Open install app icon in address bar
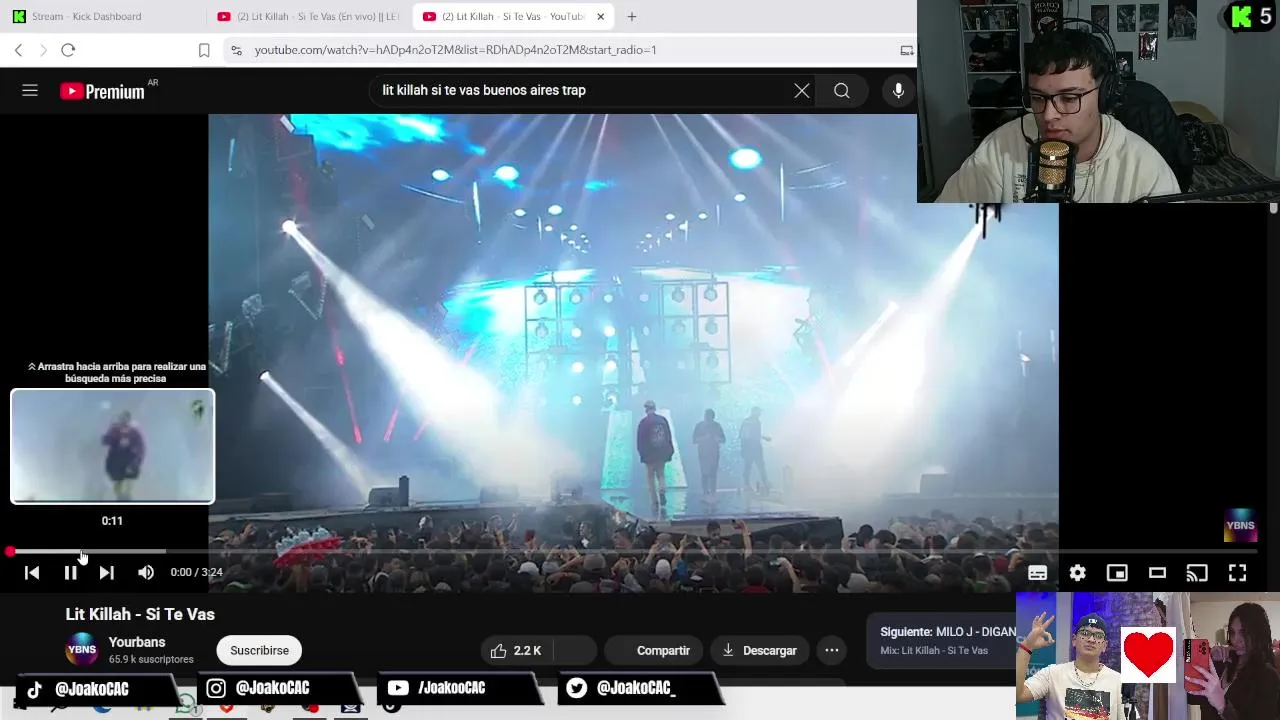The height and width of the screenshot is (720, 1280). (x=907, y=50)
